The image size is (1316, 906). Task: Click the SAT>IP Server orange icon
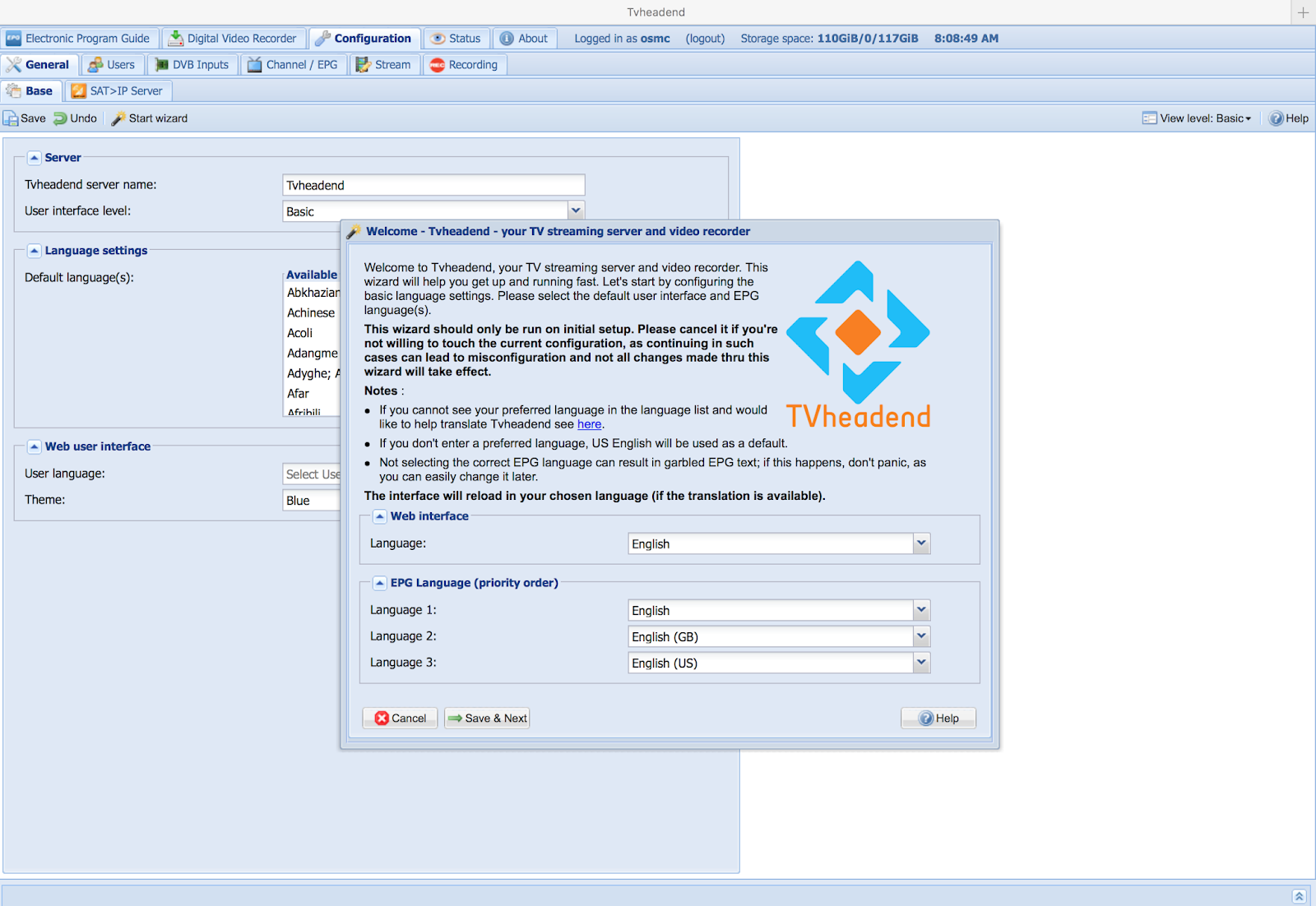pos(79,91)
